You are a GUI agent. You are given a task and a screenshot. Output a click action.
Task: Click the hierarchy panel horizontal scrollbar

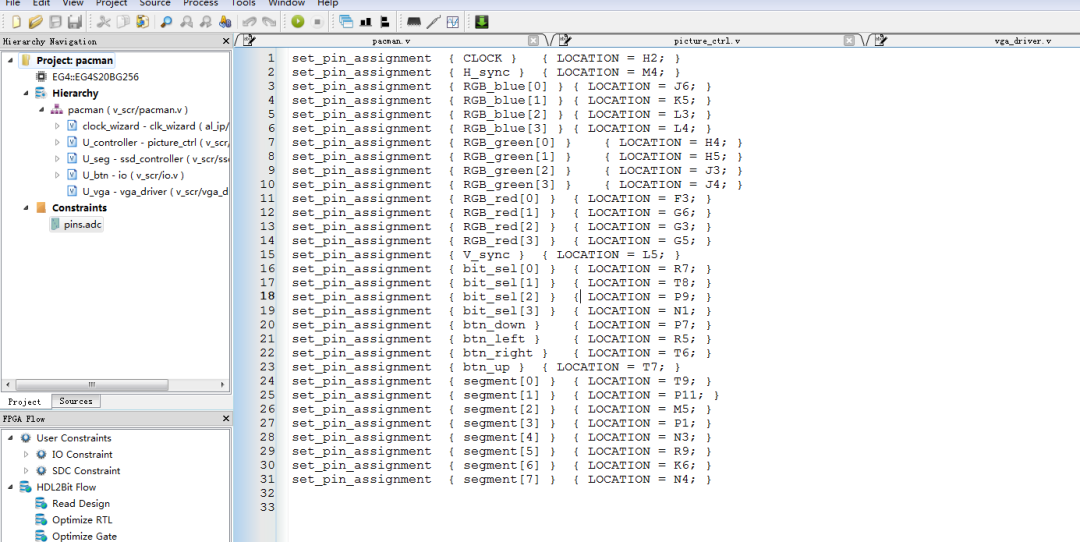pyautogui.click(x=92, y=385)
